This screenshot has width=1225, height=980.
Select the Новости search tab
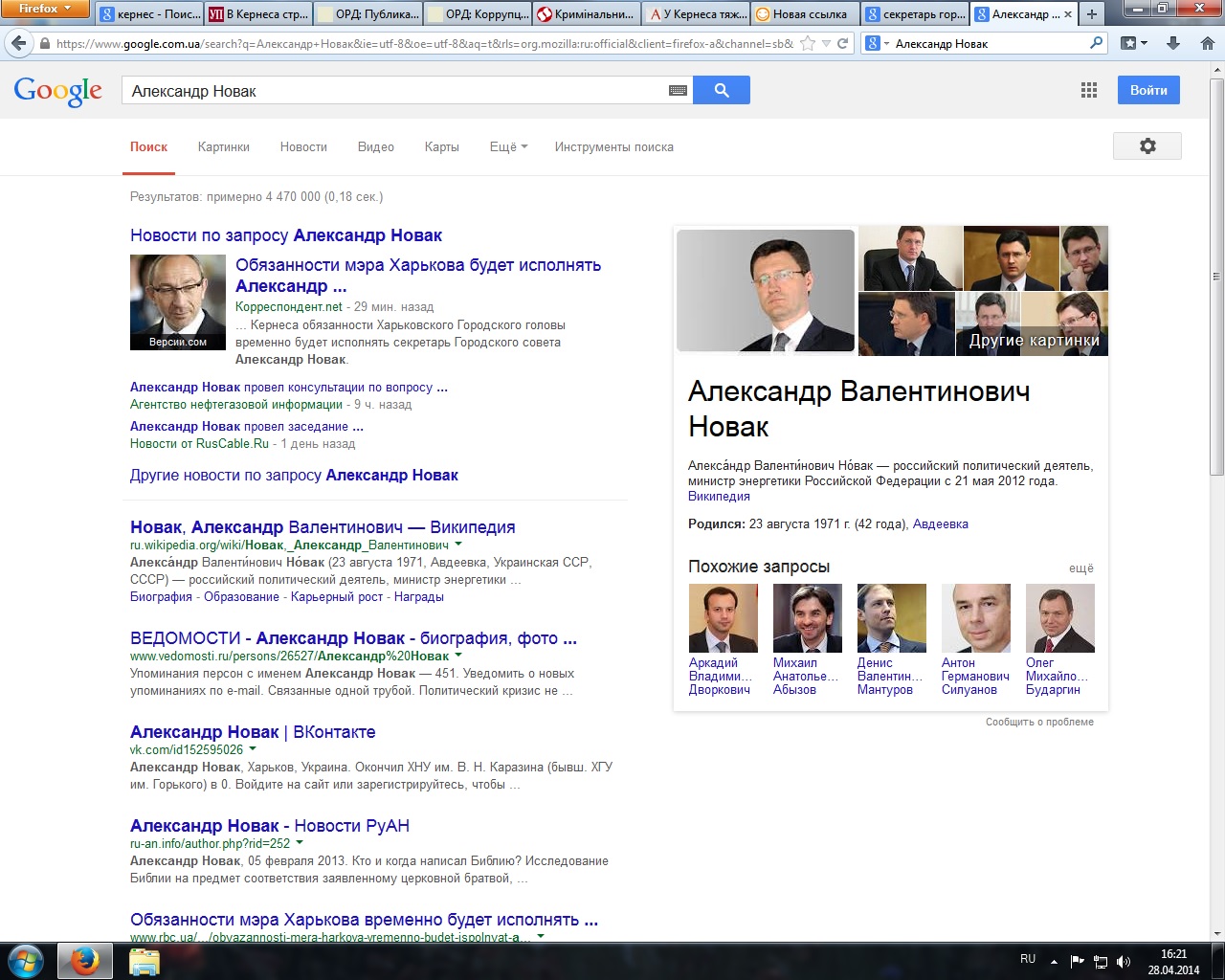point(303,146)
